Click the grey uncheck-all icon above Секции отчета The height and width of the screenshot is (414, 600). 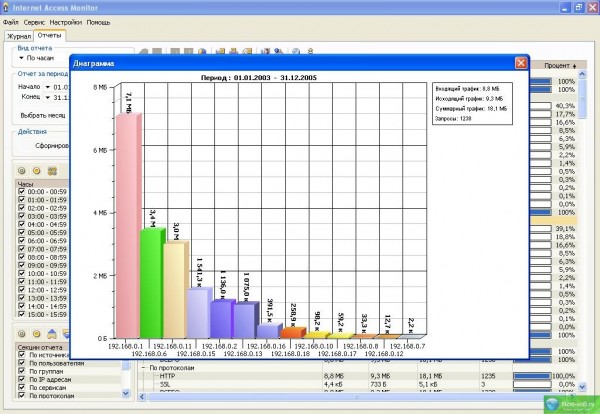pyautogui.click(x=22, y=334)
